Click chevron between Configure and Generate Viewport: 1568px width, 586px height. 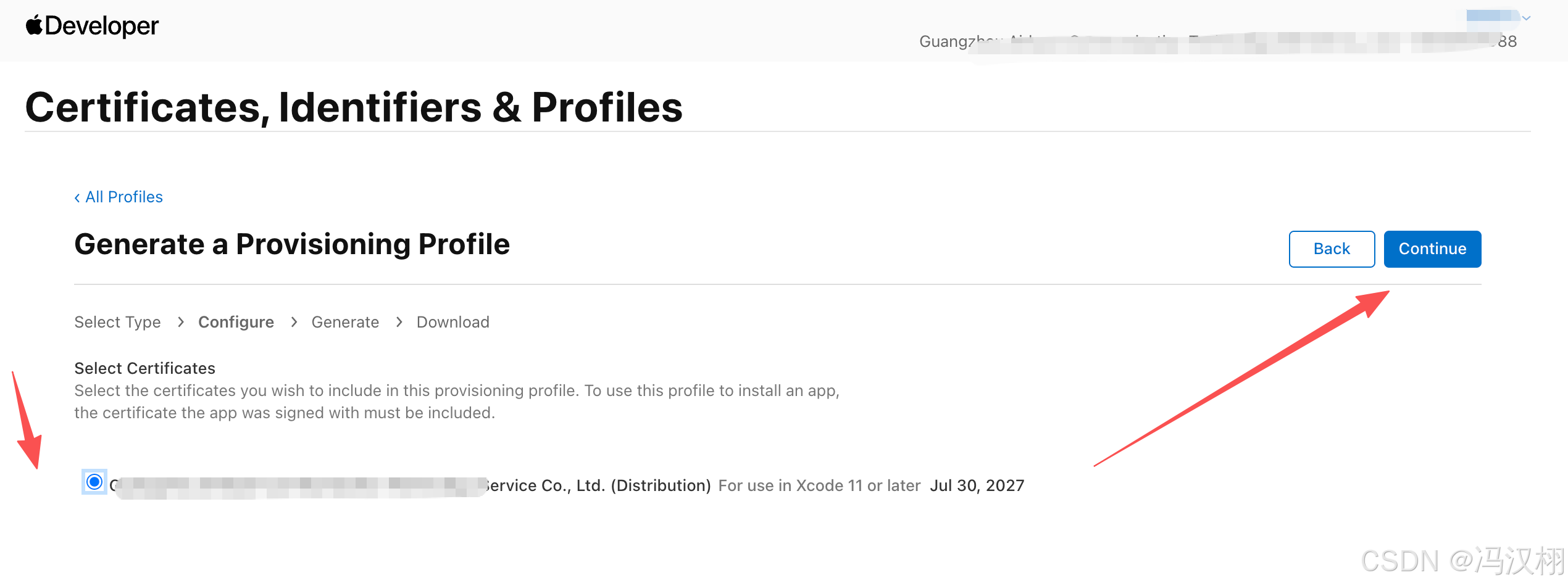tap(294, 322)
